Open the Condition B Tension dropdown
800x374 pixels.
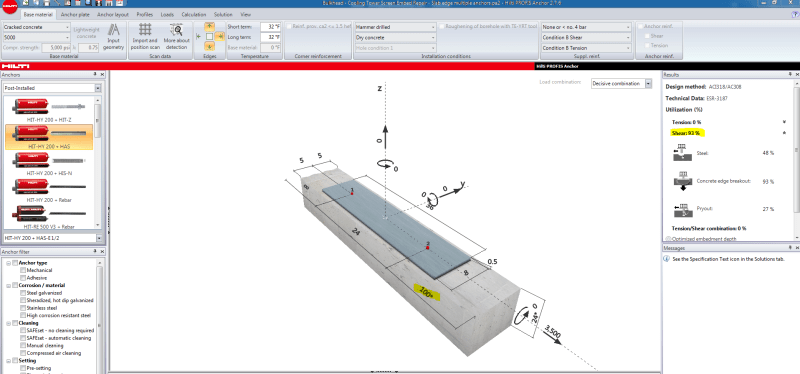coord(586,47)
